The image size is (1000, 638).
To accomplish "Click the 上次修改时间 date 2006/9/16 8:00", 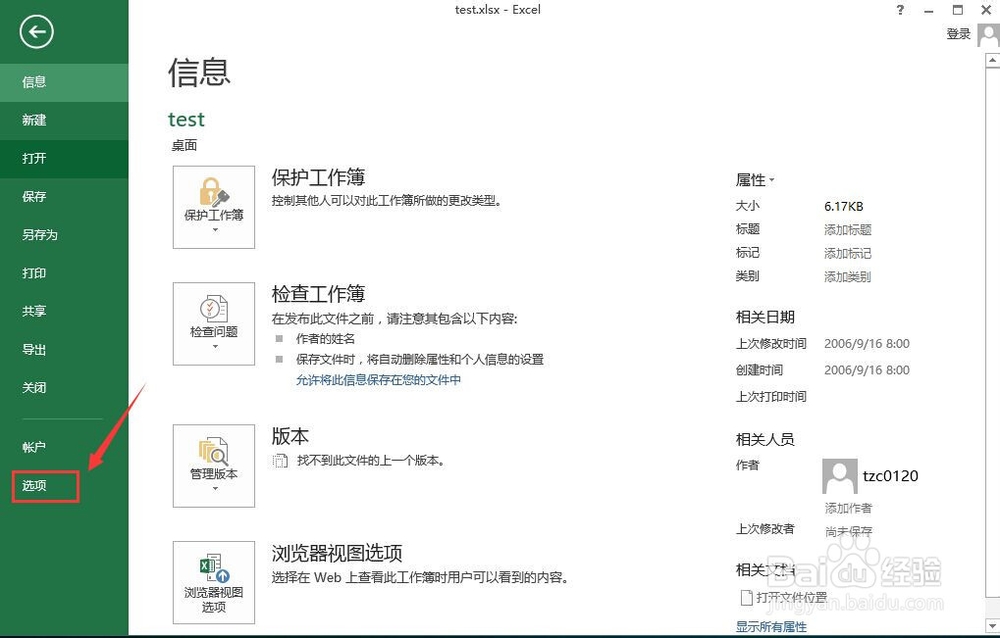I will (867, 344).
